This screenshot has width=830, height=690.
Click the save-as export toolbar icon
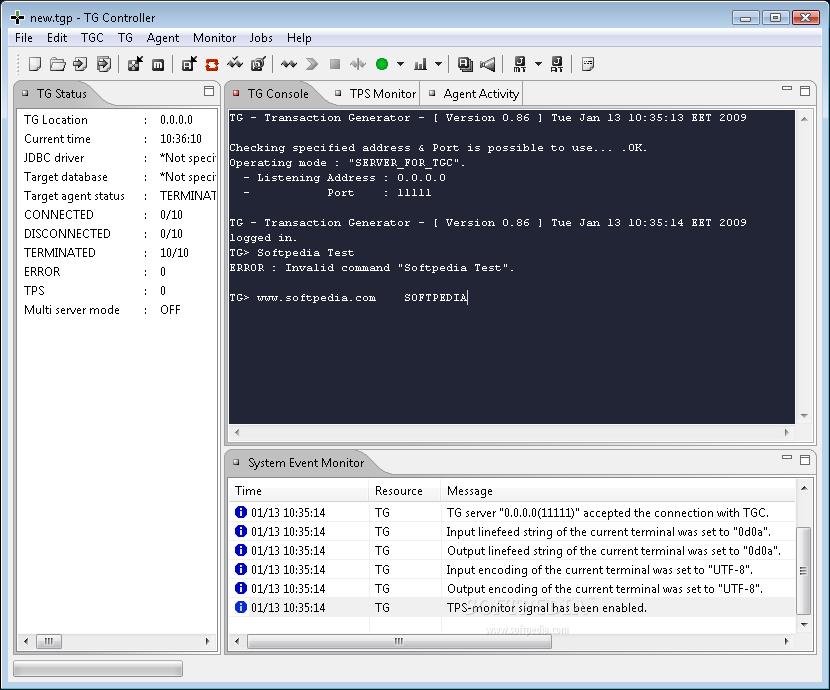[104, 65]
